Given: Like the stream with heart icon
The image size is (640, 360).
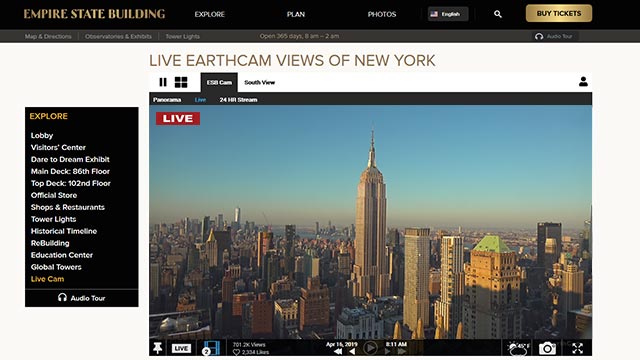Looking at the screenshot, I should 236,352.
